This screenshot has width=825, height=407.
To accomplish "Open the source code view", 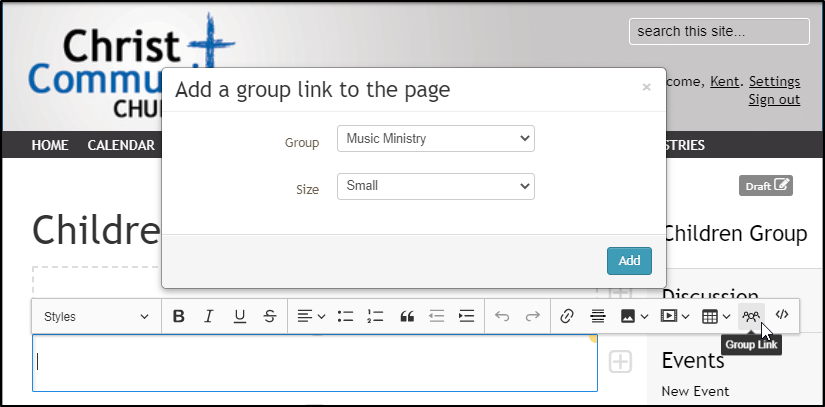I will tap(782, 315).
